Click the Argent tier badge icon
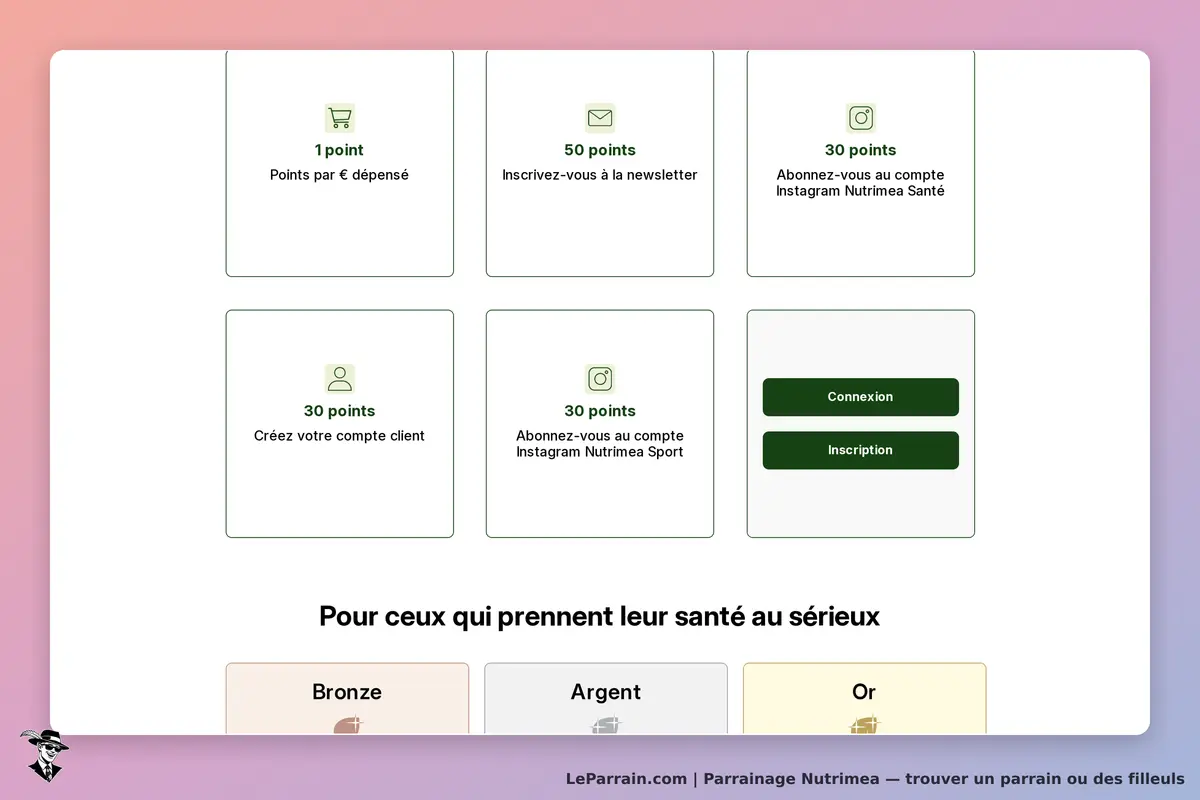This screenshot has width=1200, height=800. pos(606,725)
